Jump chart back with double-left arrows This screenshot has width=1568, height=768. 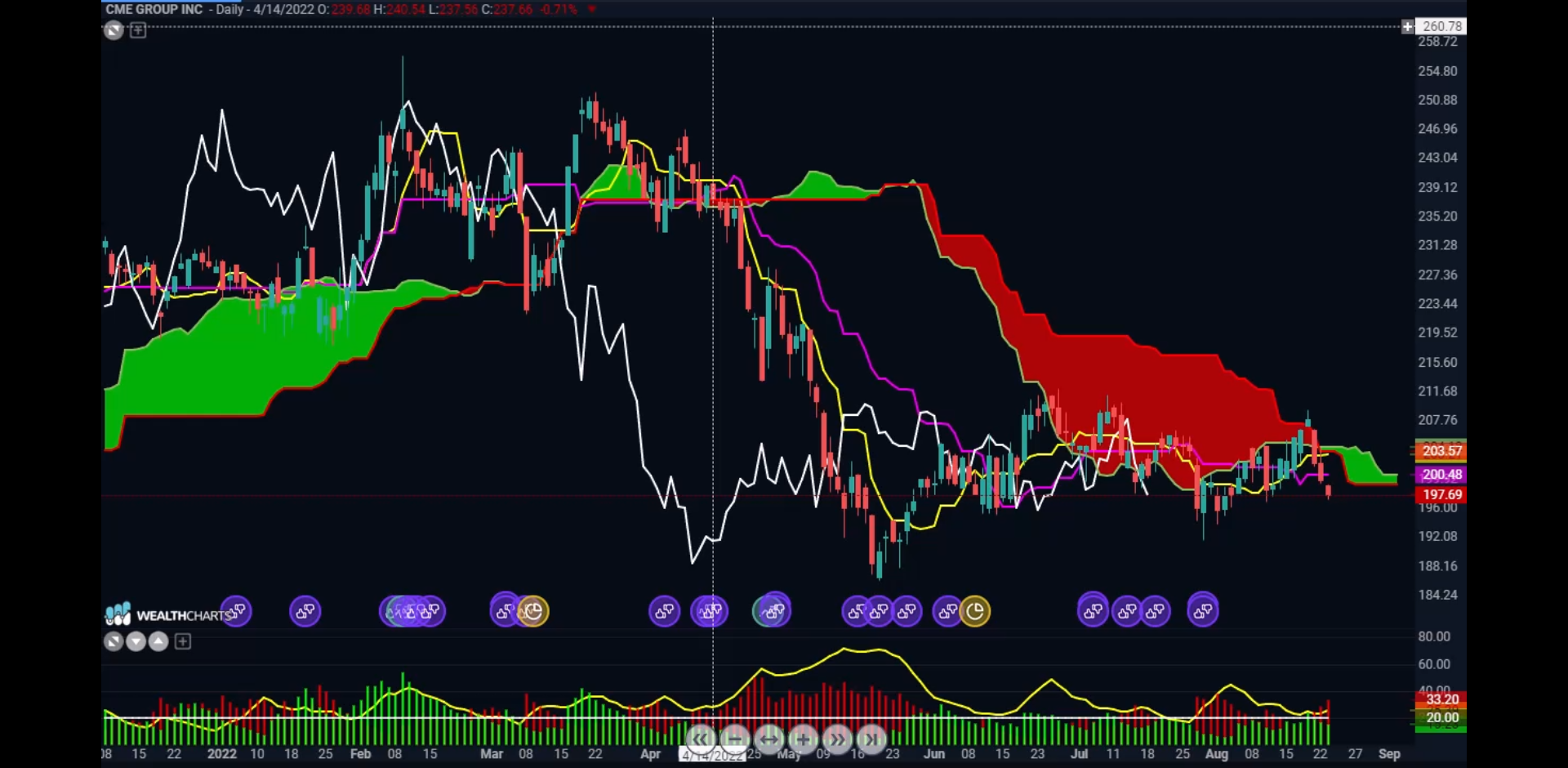[x=700, y=739]
